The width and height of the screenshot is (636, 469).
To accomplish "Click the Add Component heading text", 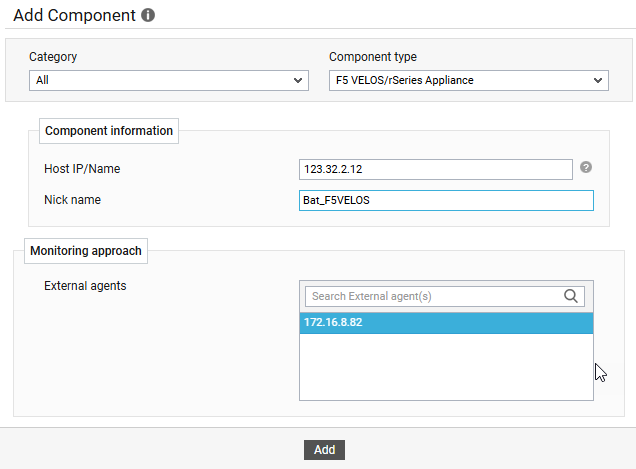I will click(x=74, y=17).
